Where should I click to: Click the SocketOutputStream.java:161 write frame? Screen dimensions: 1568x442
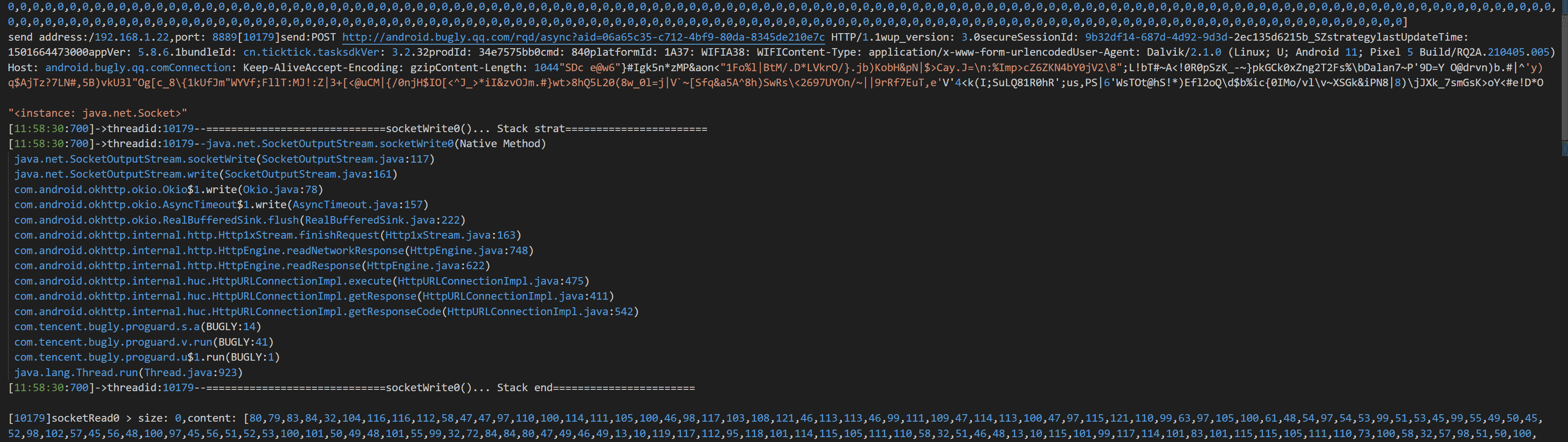pyautogui.click(x=206, y=174)
